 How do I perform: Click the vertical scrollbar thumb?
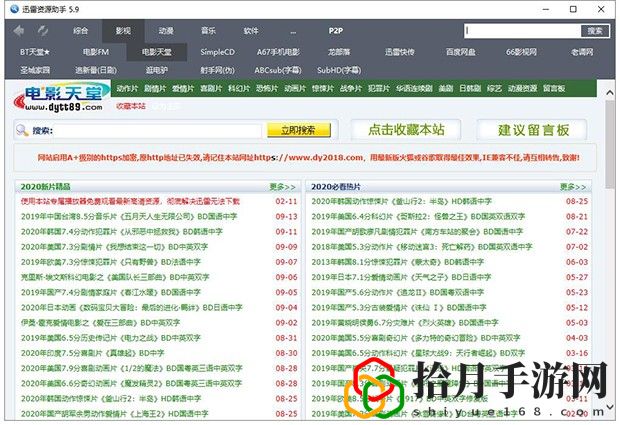coord(610,144)
